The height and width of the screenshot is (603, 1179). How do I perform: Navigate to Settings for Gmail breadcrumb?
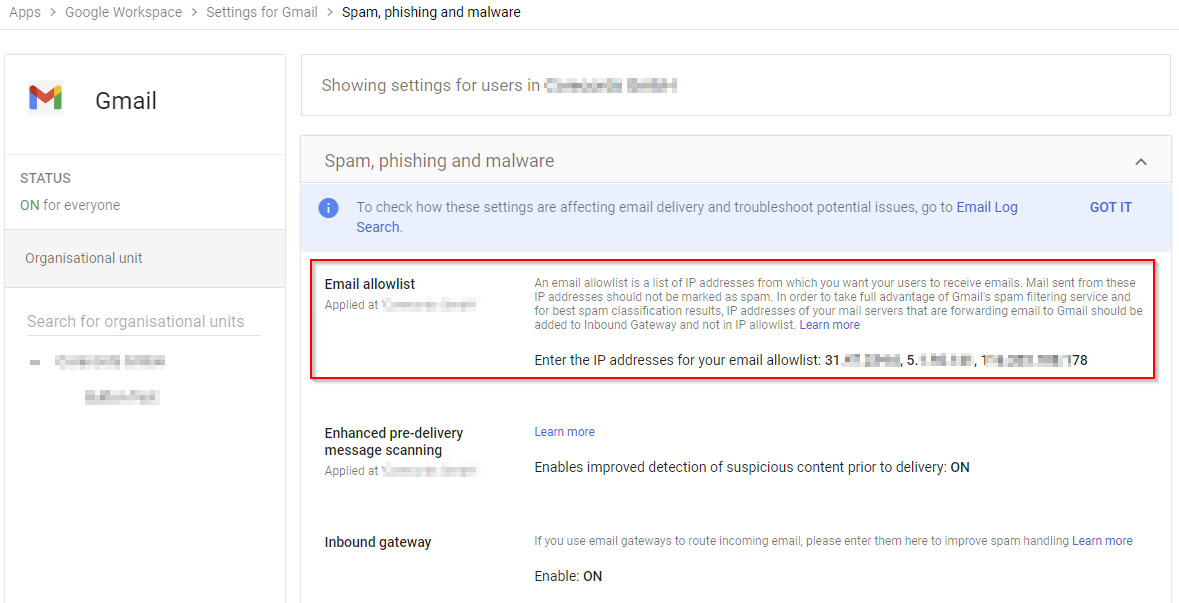tap(262, 13)
